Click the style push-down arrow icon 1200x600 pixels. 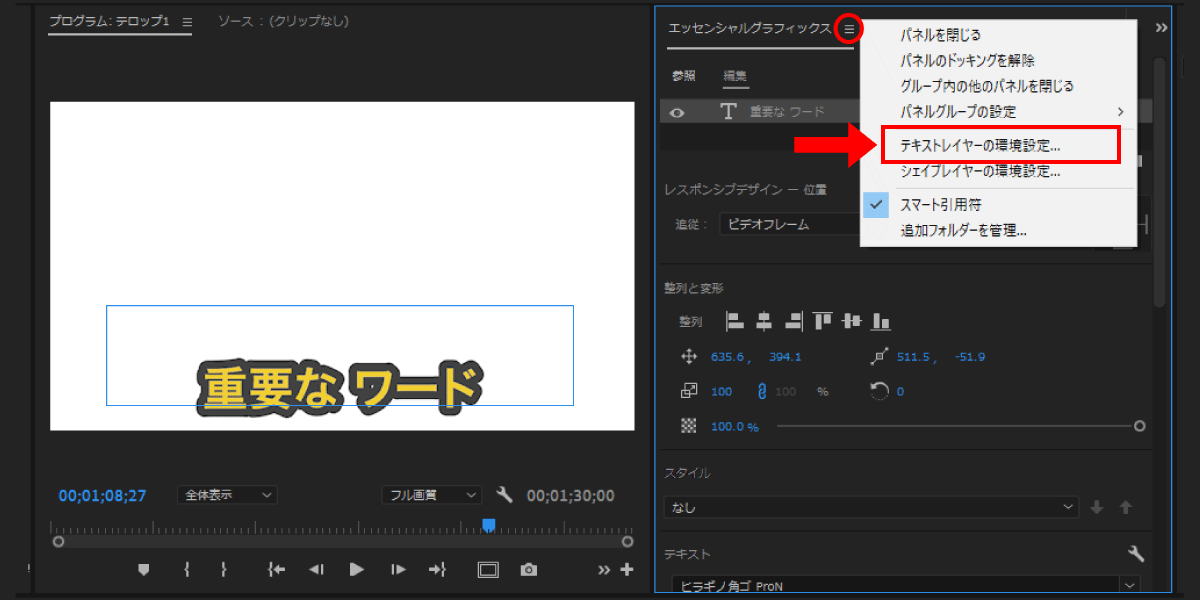[x=1097, y=507]
